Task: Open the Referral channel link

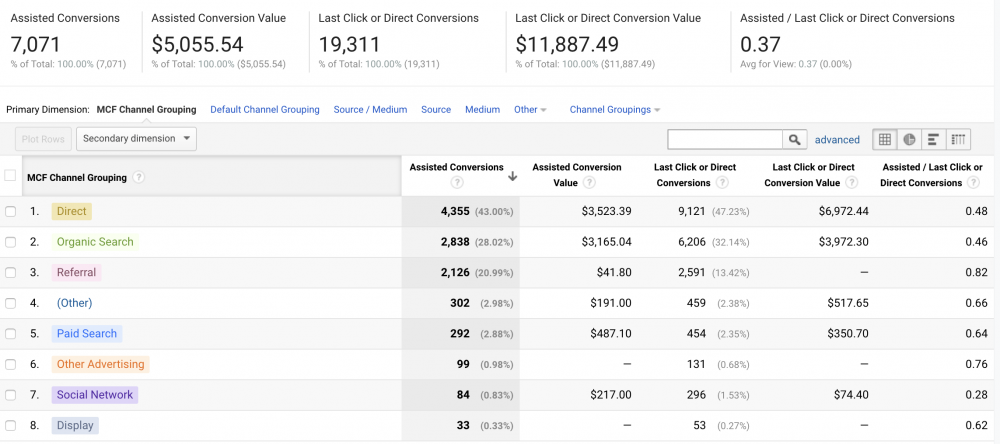Action: [x=77, y=272]
